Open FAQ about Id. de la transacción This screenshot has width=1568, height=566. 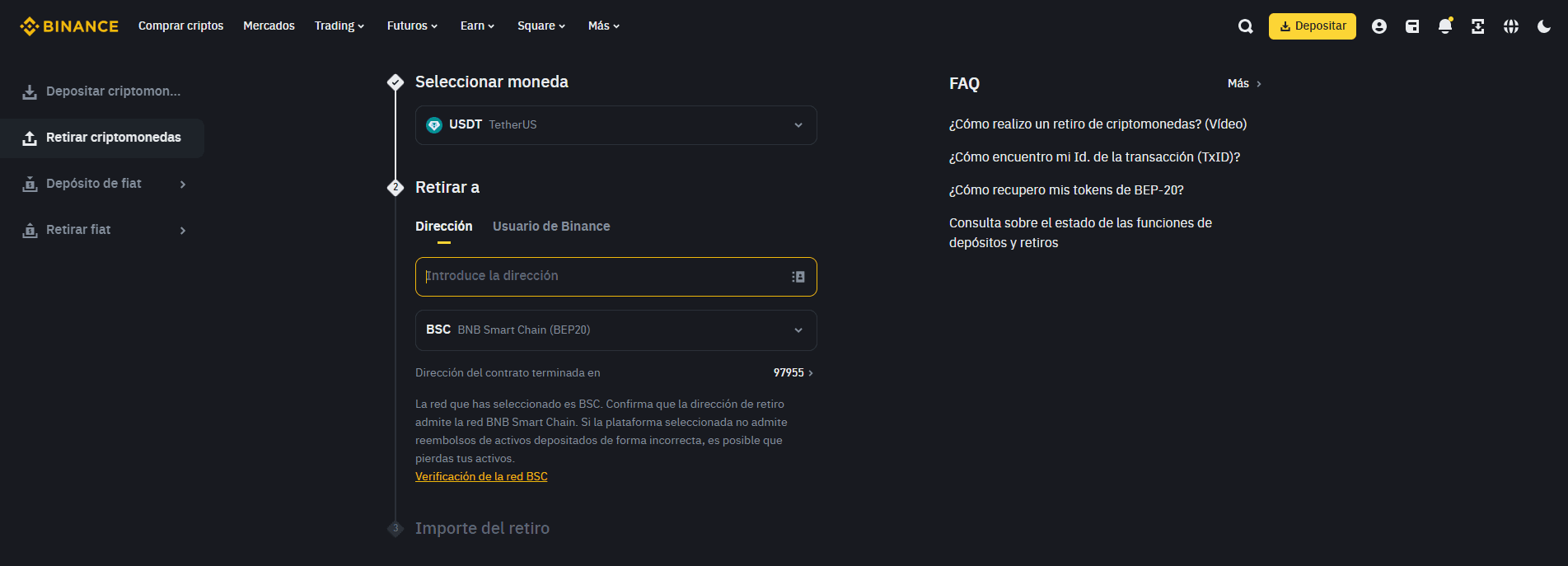pyautogui.click(x=1094, y=157)
